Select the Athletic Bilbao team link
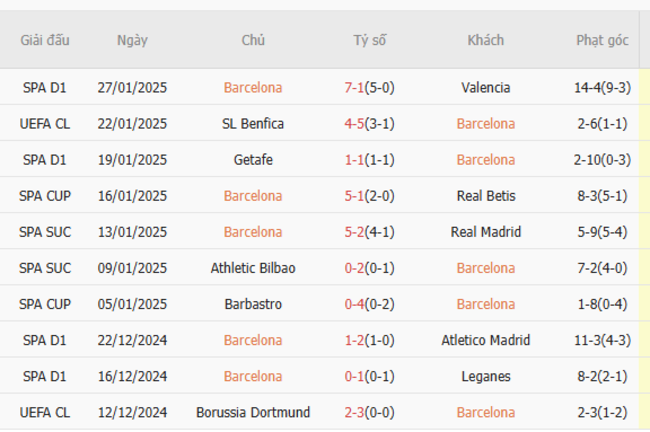Viewport: 650px width, 432px height. (253, 268)
